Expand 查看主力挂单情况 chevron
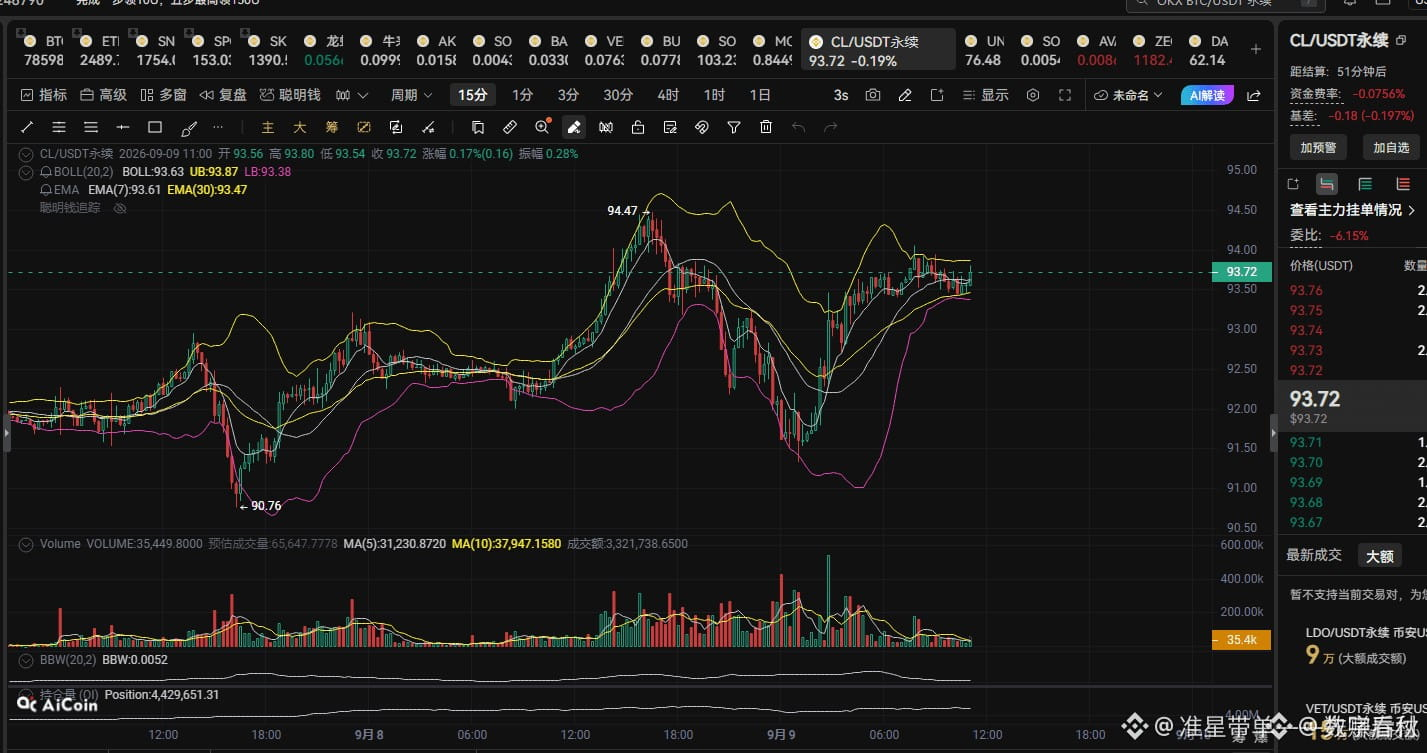 (1411, 210)
